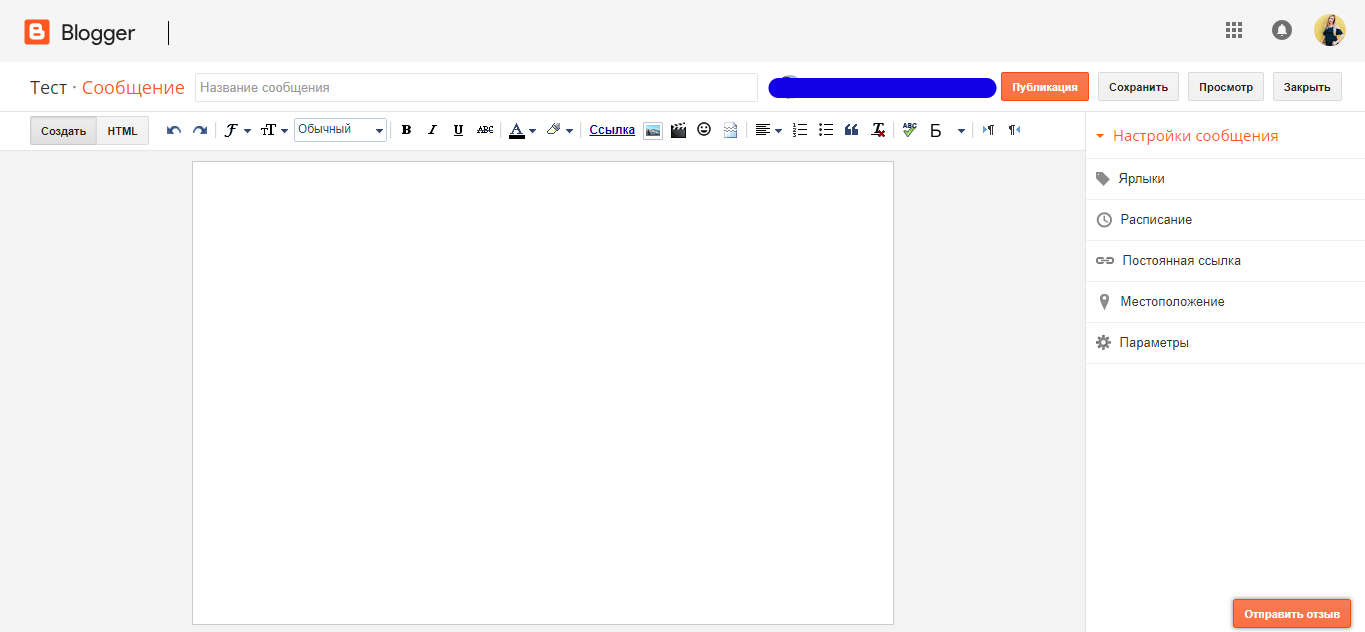Remove formatting with the crossed T icon
The height and width of the screenshot is (632, 1365).
(878, 130)
